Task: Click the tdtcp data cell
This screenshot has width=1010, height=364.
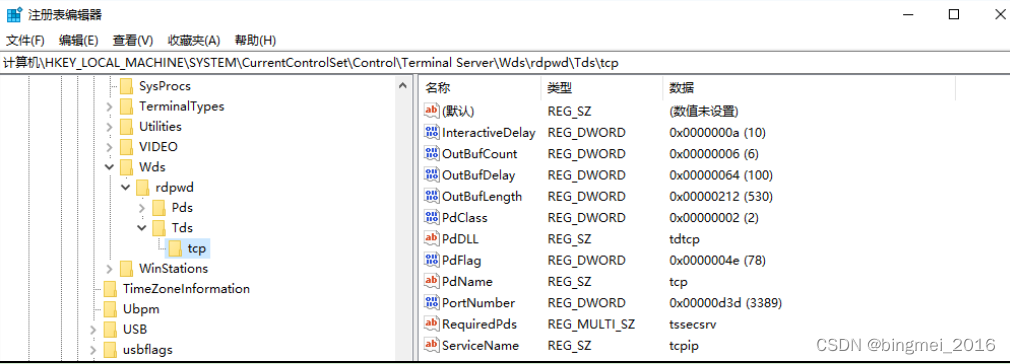Action: pyautogui.click(x=685, y=239)
